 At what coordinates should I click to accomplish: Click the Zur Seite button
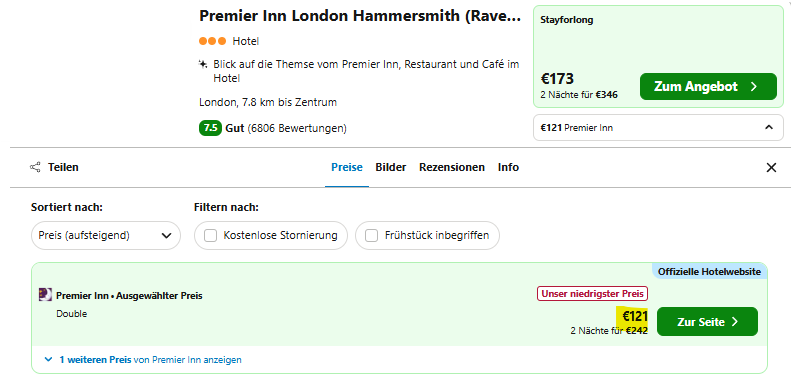pos(707,321)
